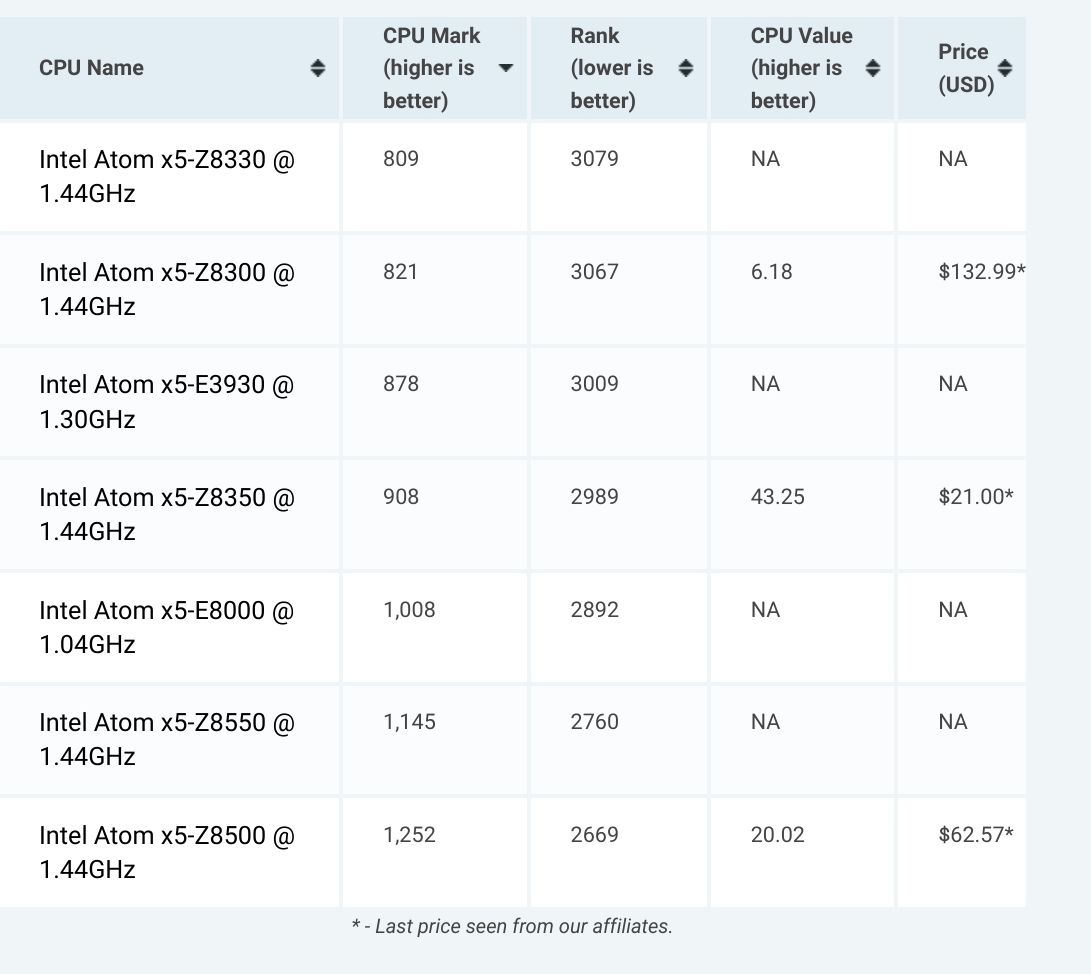Click the Intel Atom x5-Z8500 name

tap(167, 852)
